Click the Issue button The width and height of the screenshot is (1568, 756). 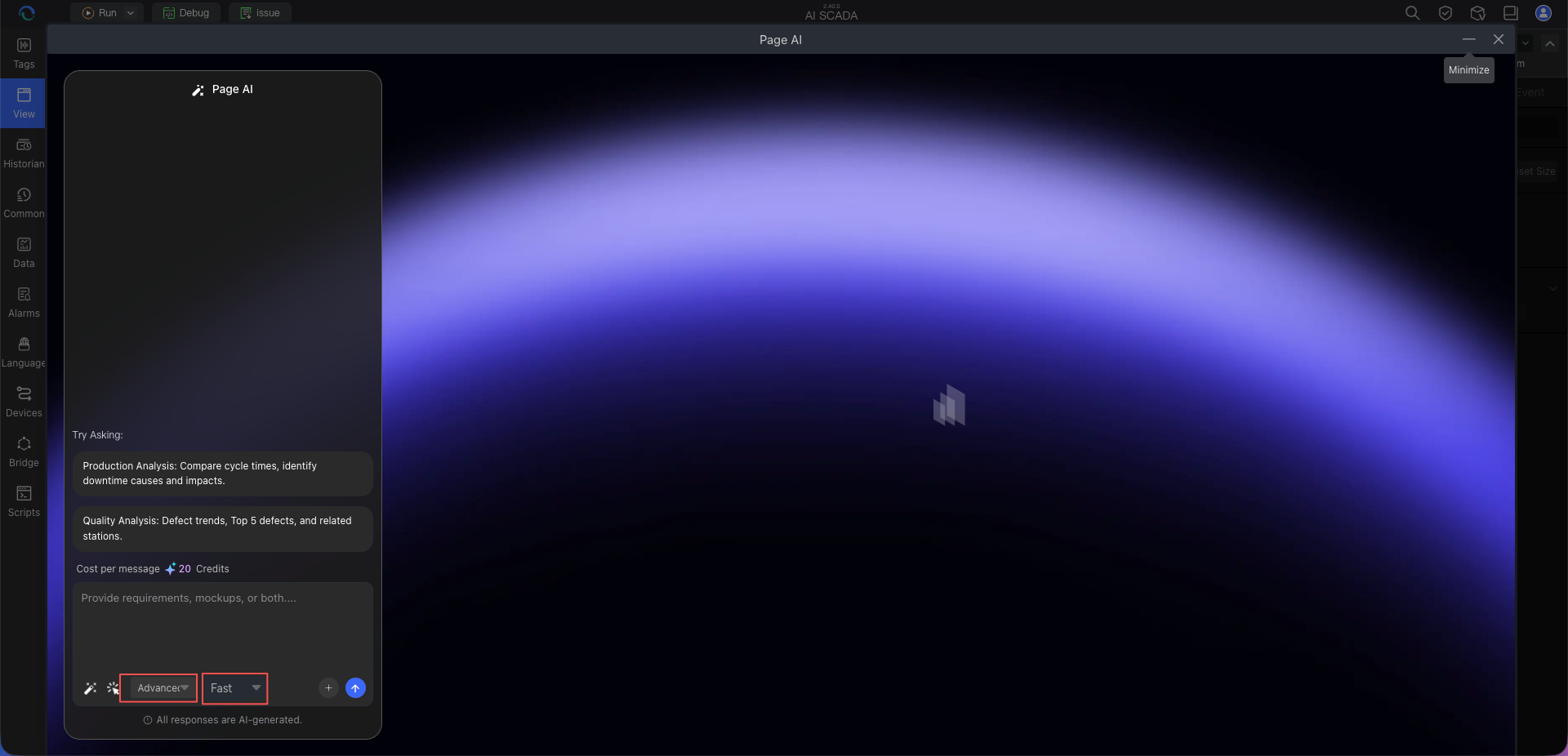(x=260, y=13)
